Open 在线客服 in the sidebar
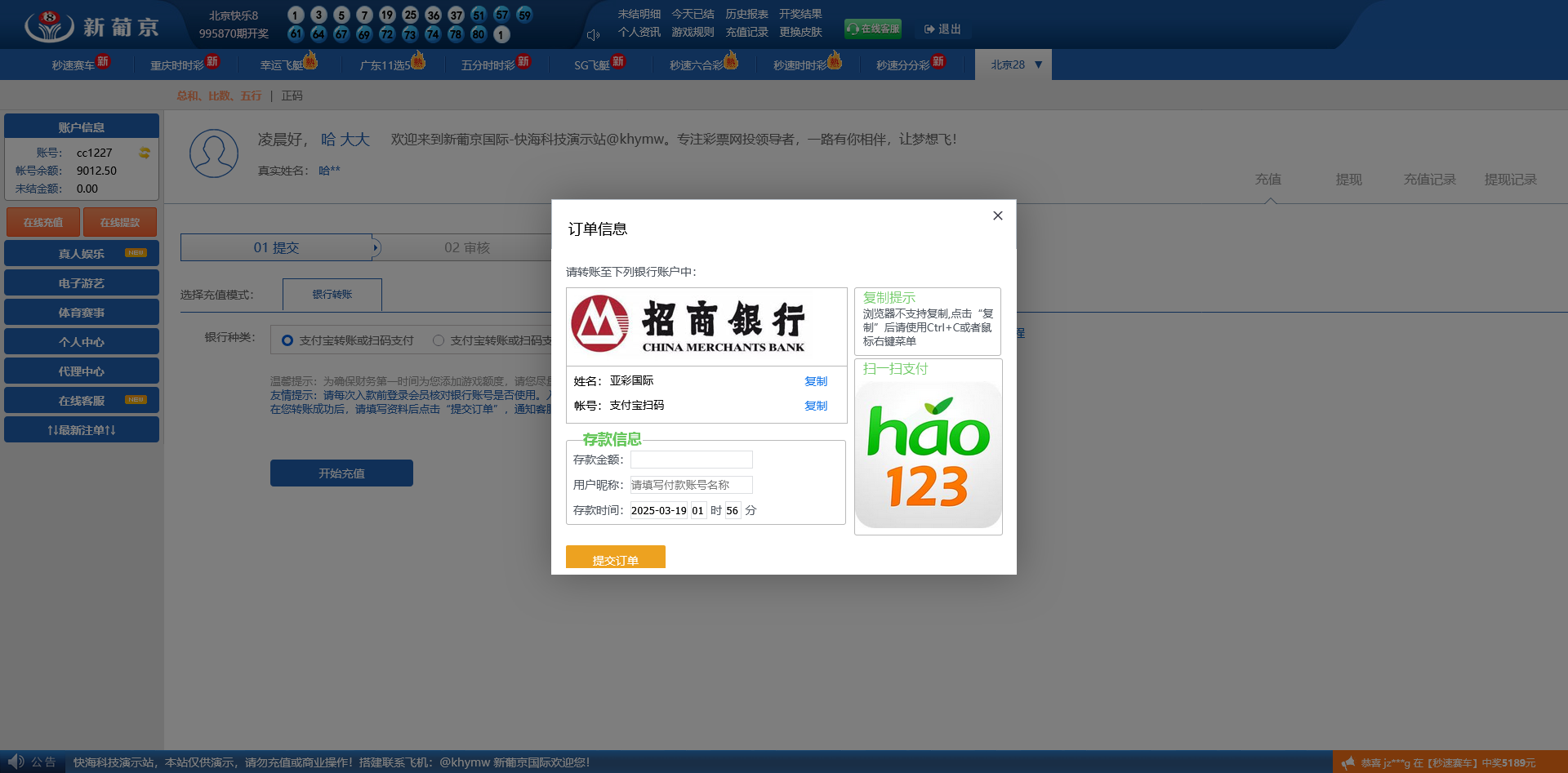1568x773 pixels. tap(82, 400)
